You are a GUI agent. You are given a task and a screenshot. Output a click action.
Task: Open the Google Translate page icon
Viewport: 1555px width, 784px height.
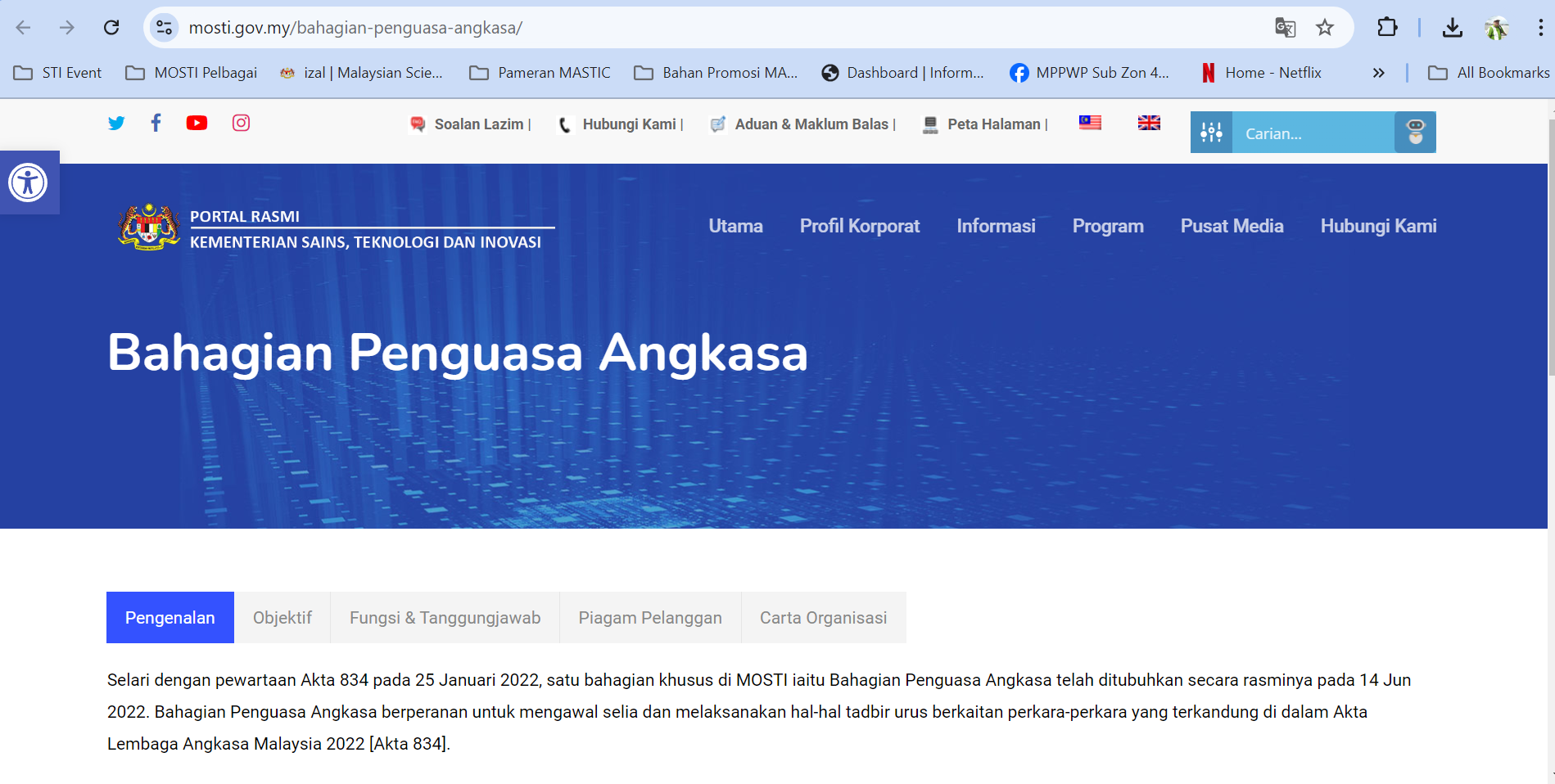[x=1285, y=28]
